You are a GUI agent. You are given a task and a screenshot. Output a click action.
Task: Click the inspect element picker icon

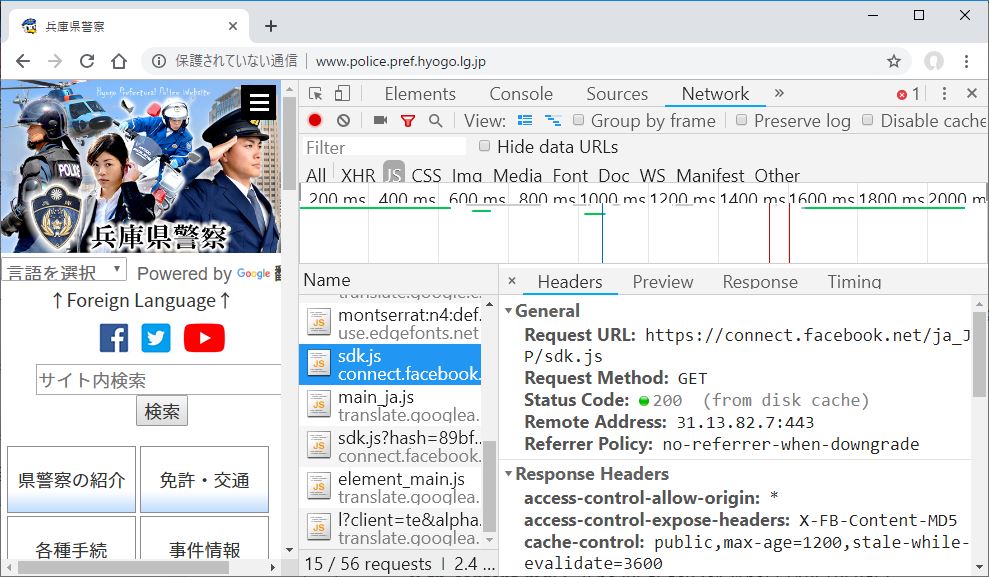coord(316,94)
